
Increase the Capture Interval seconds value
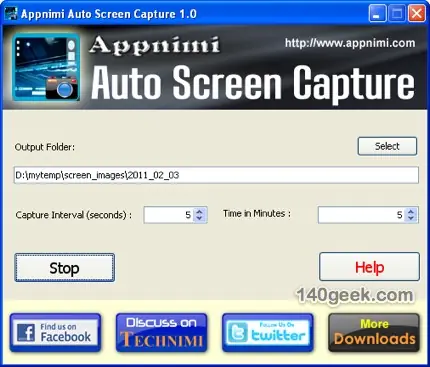[x=199, y=211]
